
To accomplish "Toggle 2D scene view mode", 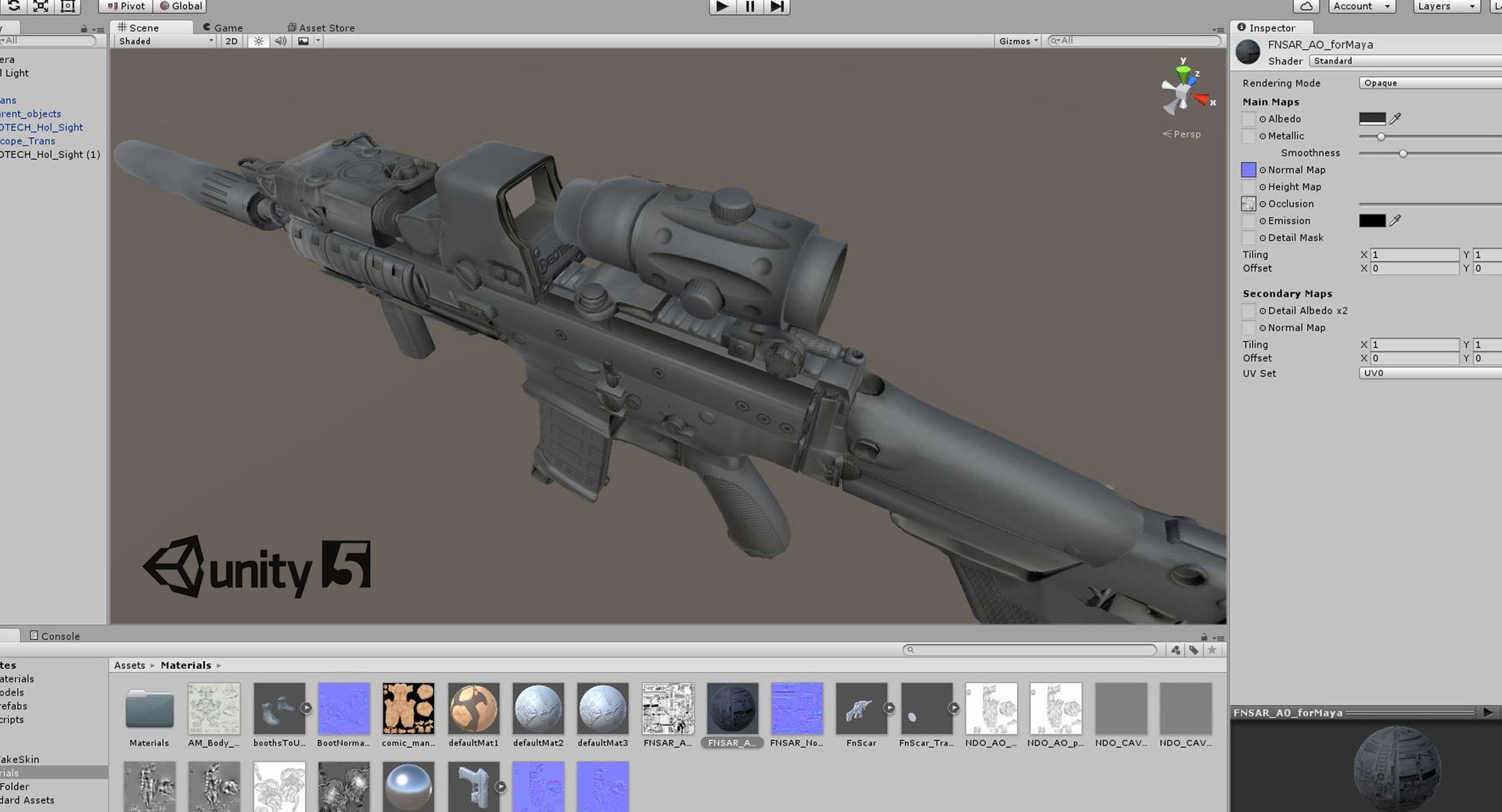I will (232, 41).
